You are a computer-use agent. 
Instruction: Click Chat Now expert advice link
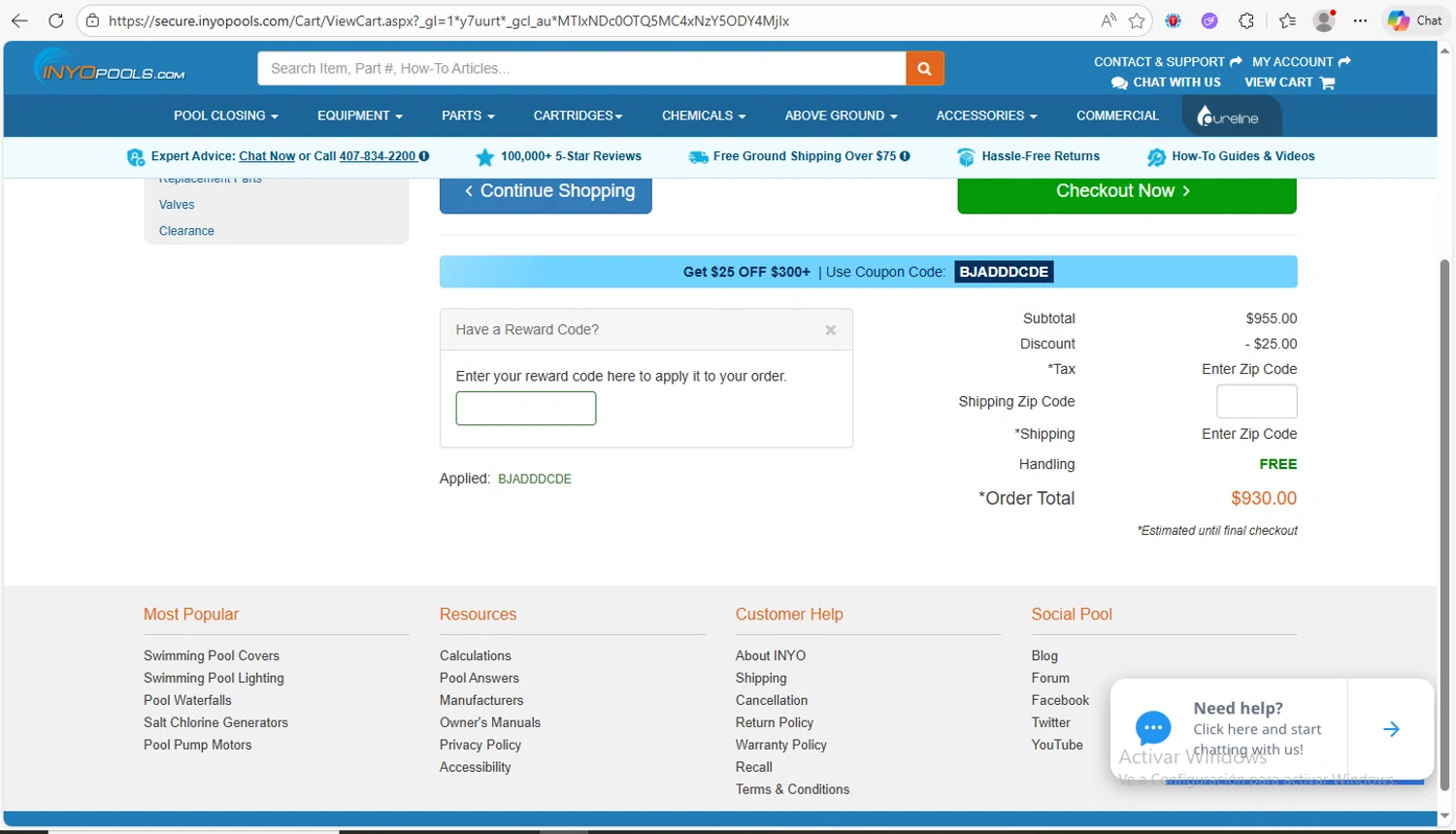(x=267, y=156)
